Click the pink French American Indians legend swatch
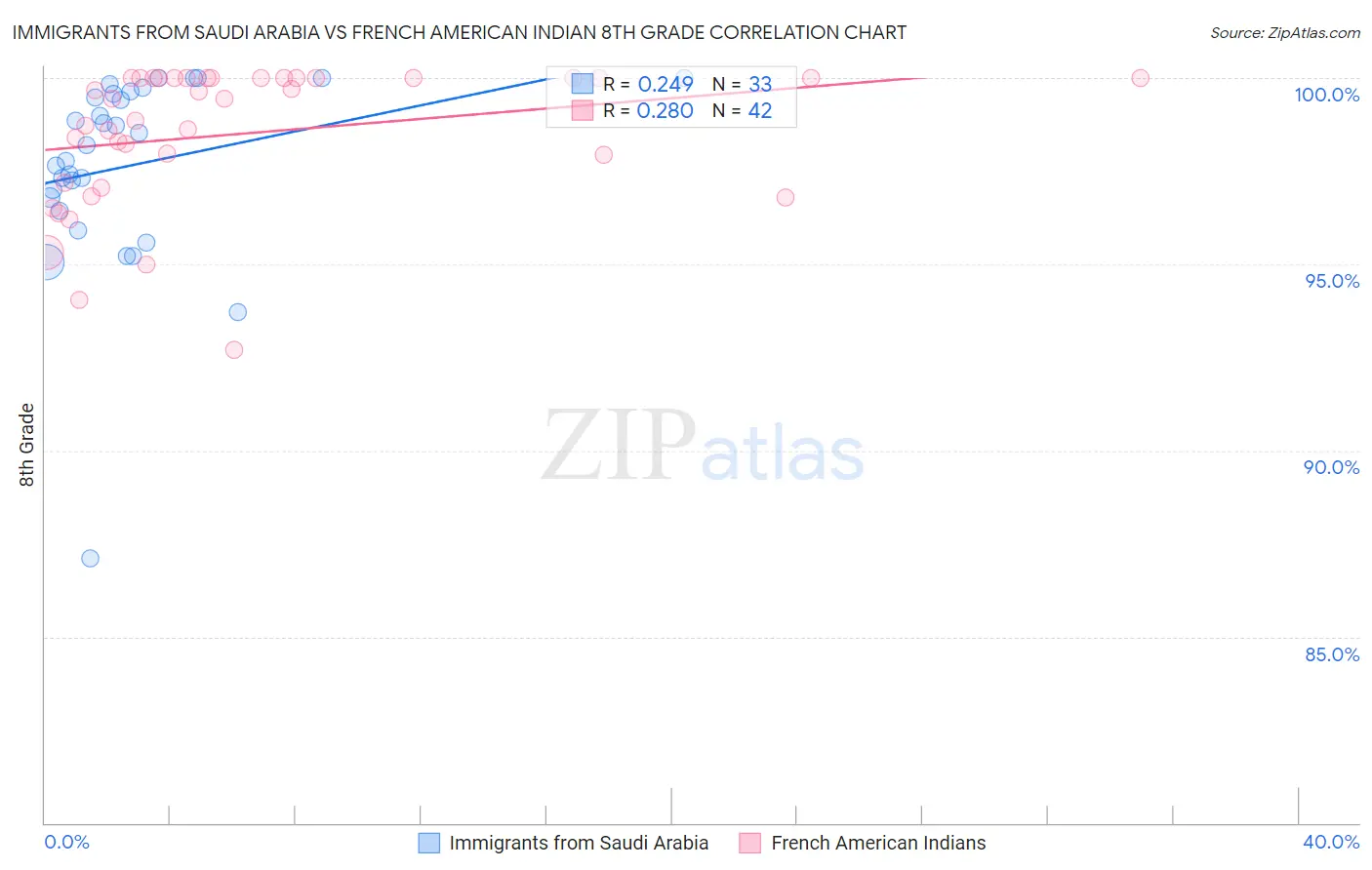 click(749, 844)
